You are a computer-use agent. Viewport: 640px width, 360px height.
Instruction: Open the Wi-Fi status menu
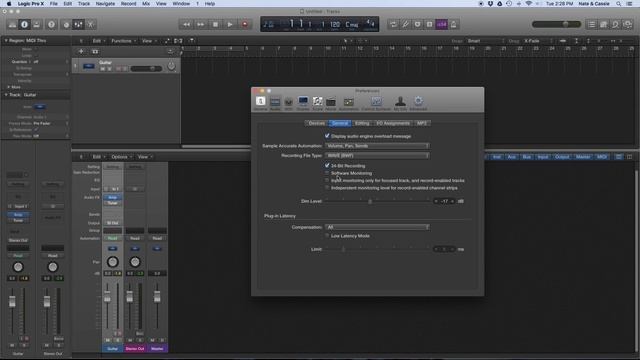coord(529,4)
